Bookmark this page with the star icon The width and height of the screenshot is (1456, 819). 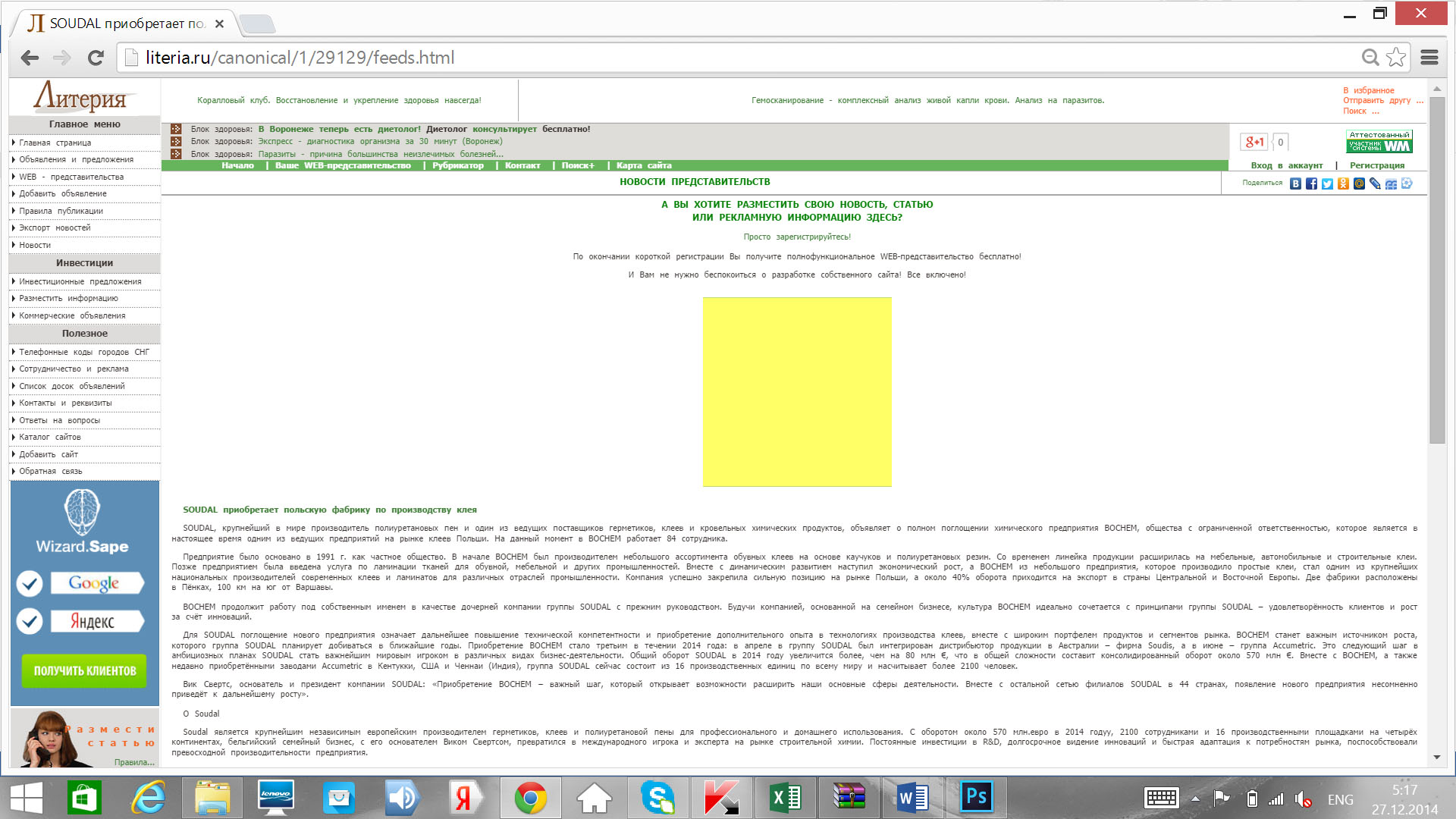[1395, 57]
